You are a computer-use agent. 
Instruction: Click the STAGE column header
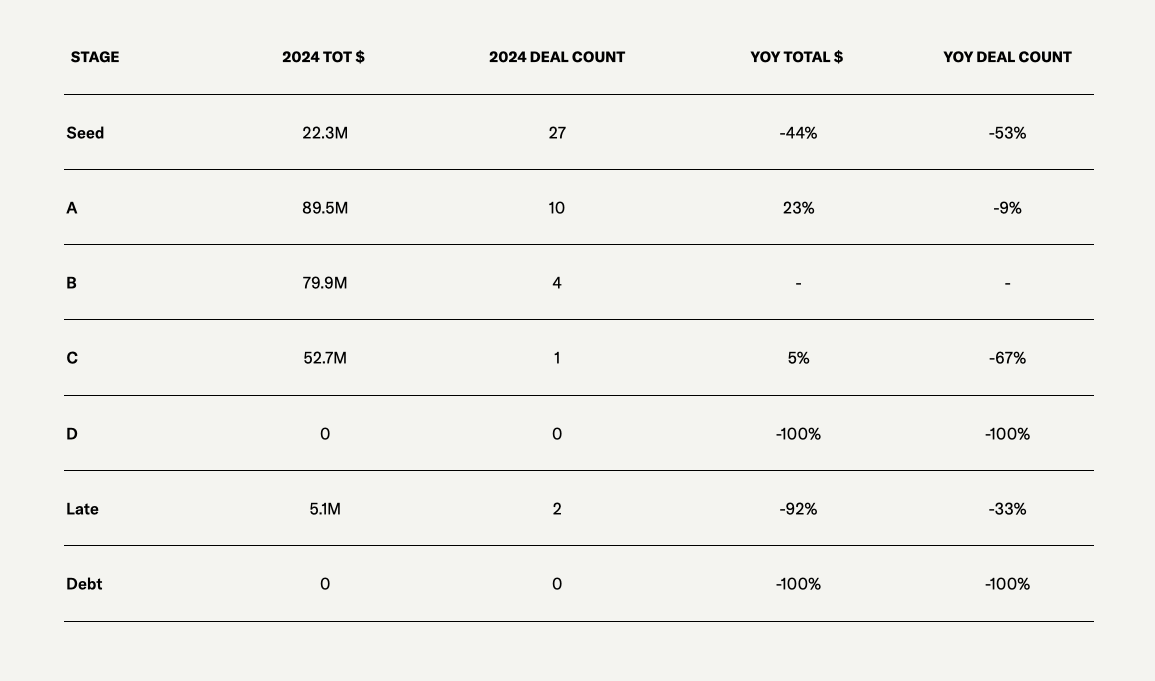pos(95,57)
